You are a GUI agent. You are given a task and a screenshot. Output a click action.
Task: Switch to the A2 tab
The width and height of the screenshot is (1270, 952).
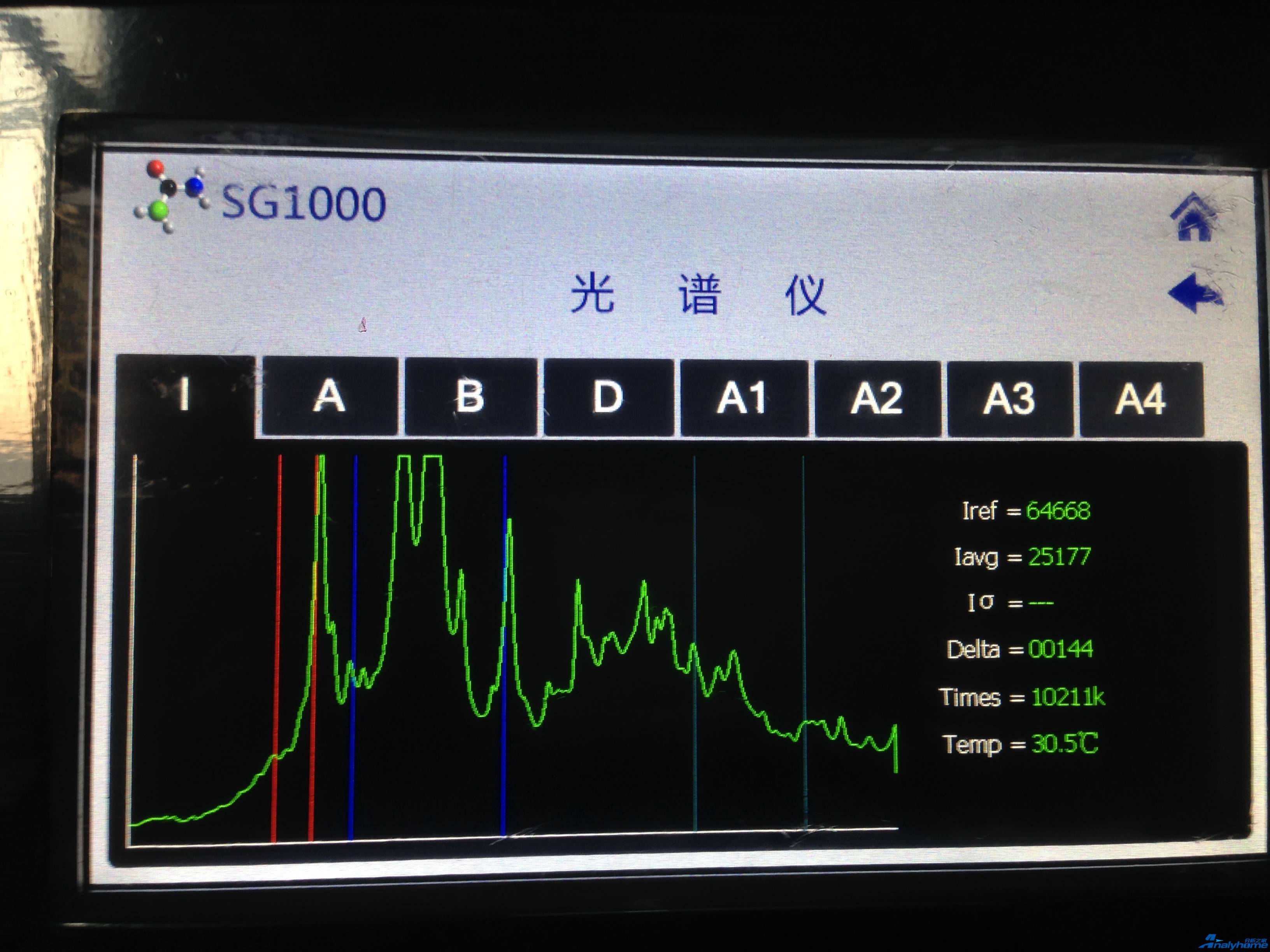877,399
